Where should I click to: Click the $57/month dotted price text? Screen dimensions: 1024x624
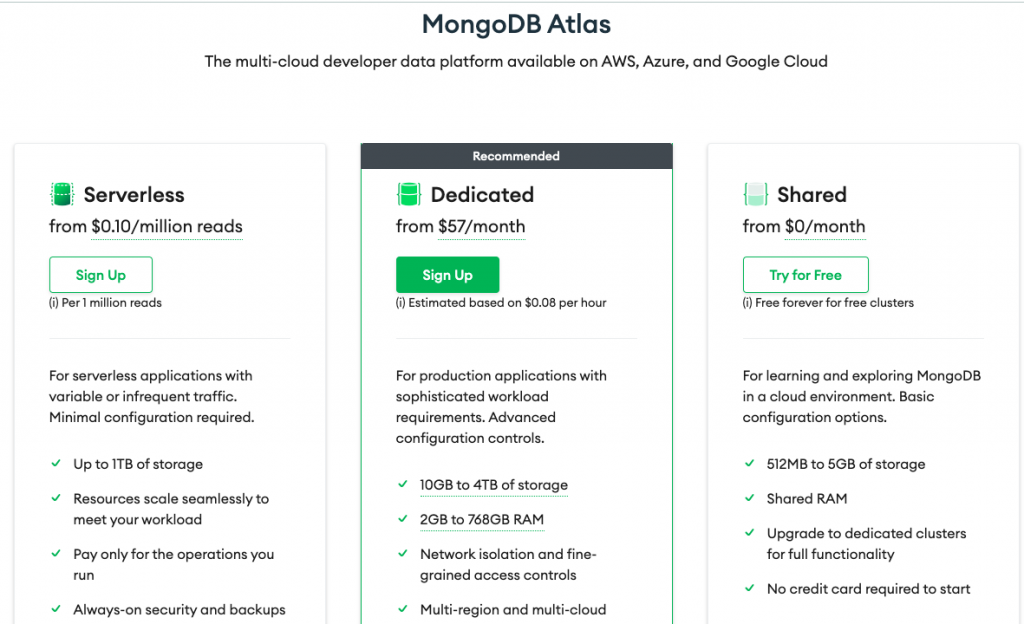481,226
